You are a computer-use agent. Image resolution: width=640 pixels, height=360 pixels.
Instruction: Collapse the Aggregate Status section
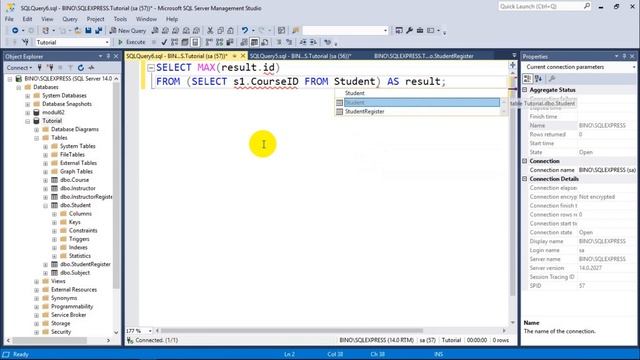coord(525,90)
